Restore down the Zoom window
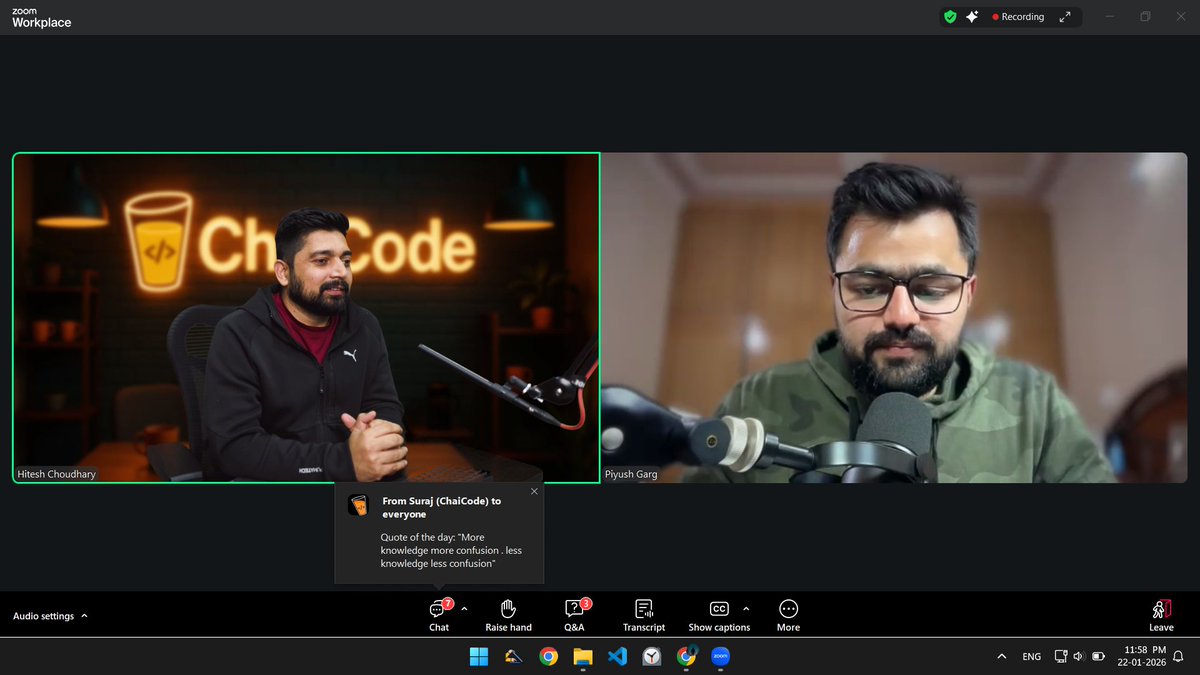The image size is (1200, 675). point(1145,17)
